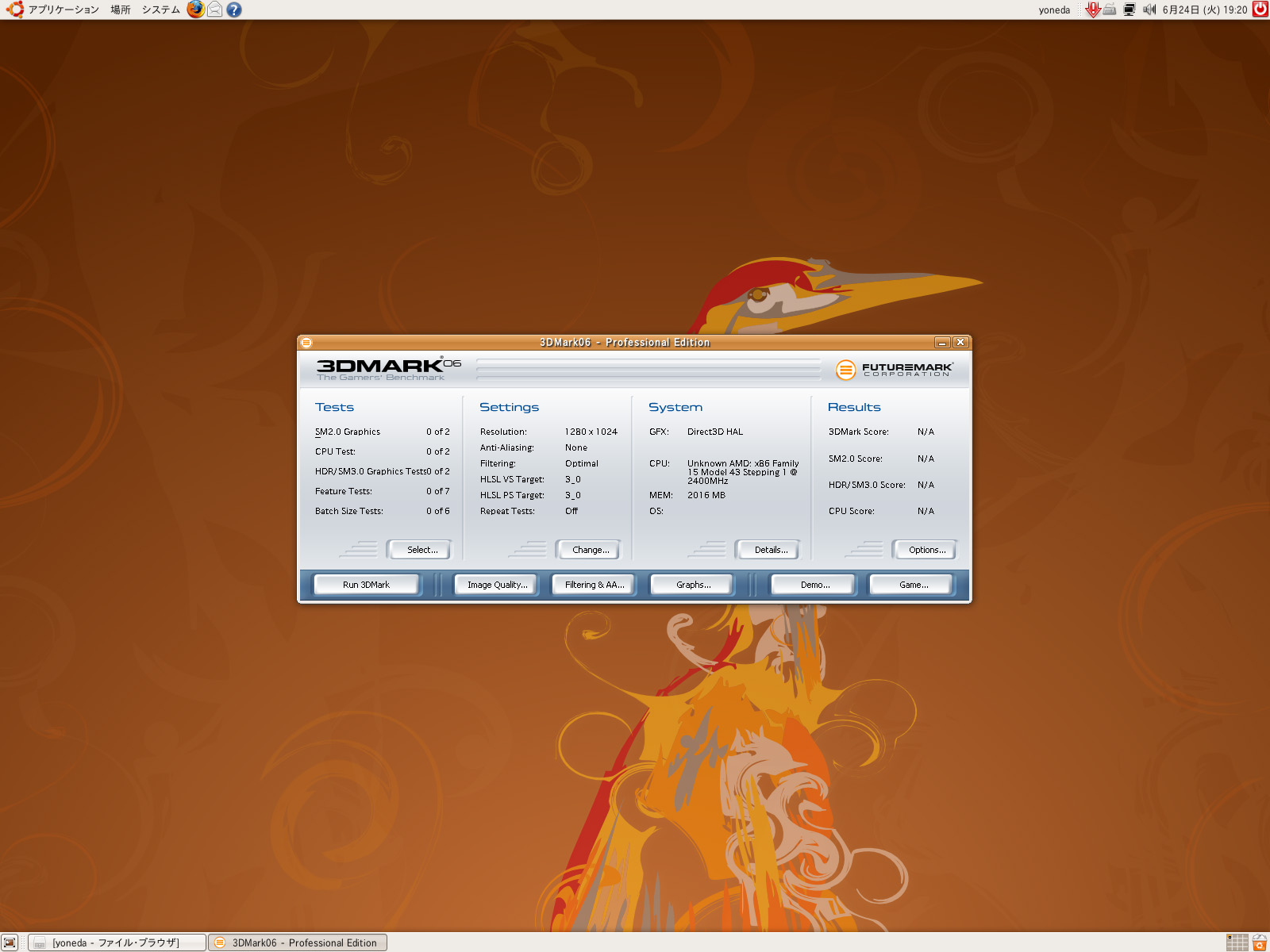This screenshot has width=1270, height=952.
Task: Click the blue help question-mark icon
Action: pos(233,10)
